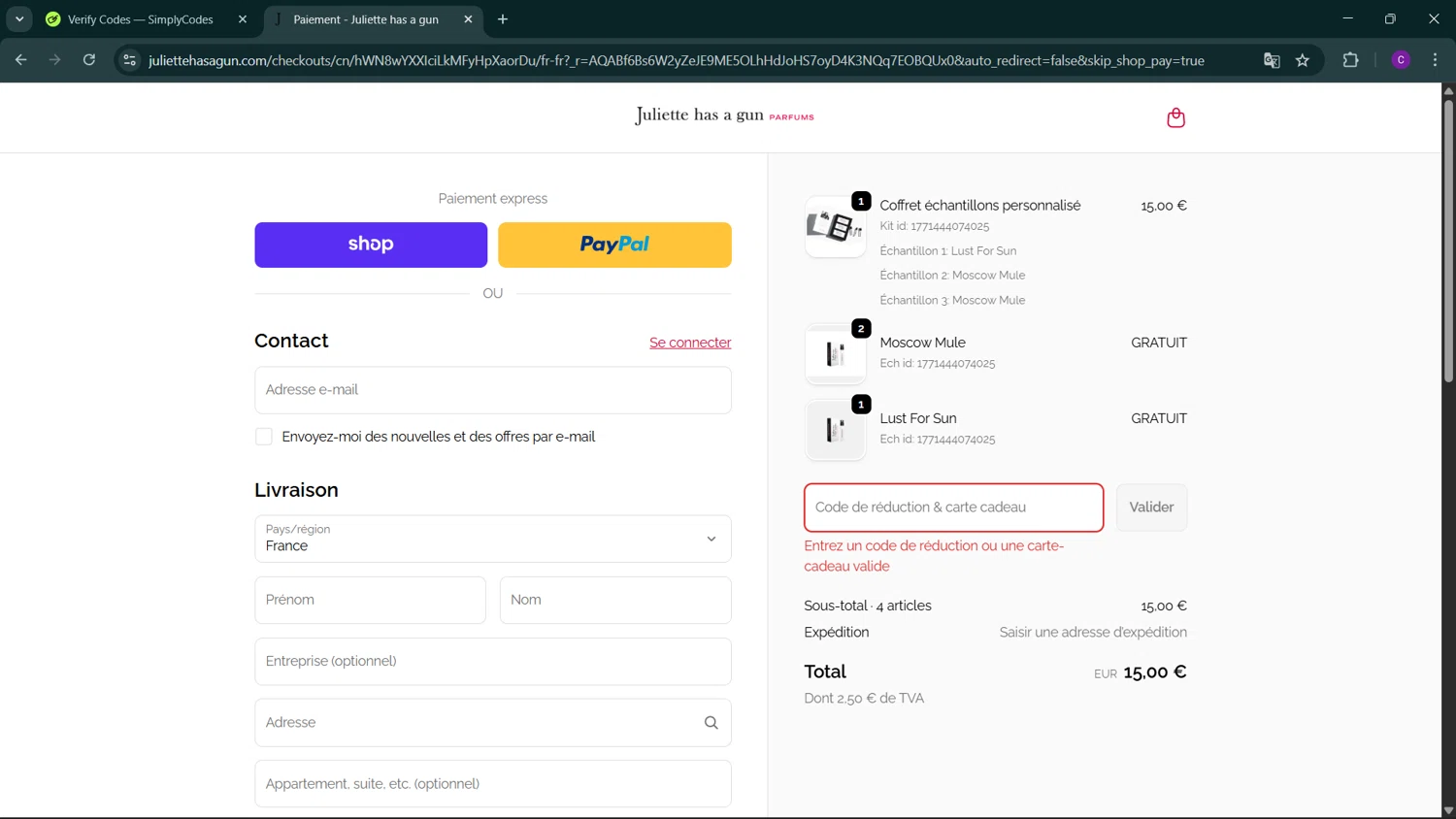
Task: Focus the Prénom field
Action: (x=370, y=600)
